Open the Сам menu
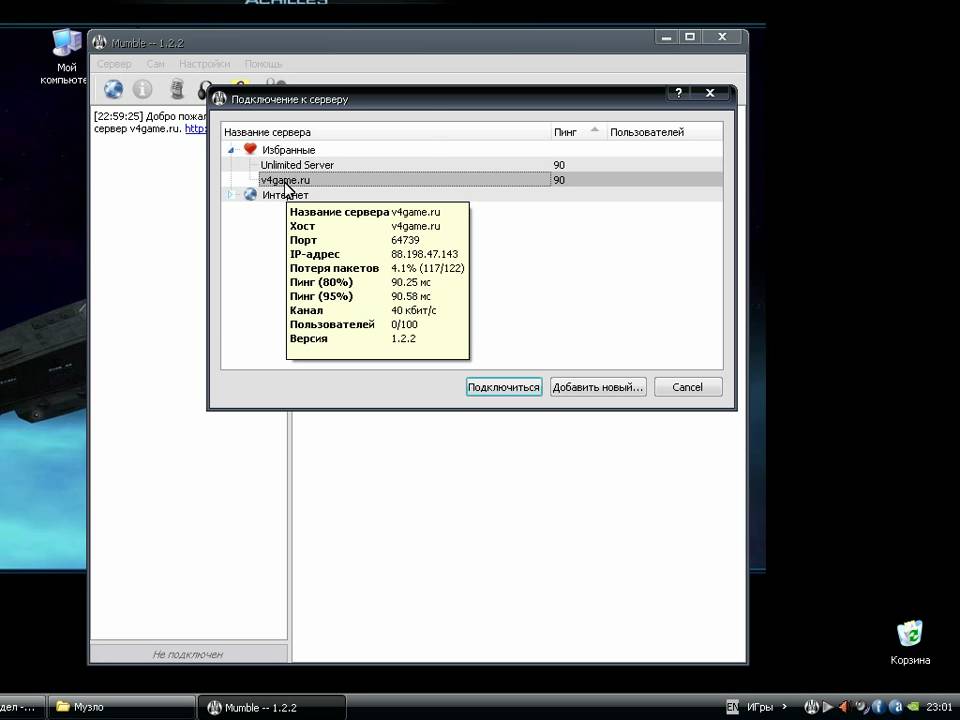The image size is (960, 720). [x=156, y=64]
